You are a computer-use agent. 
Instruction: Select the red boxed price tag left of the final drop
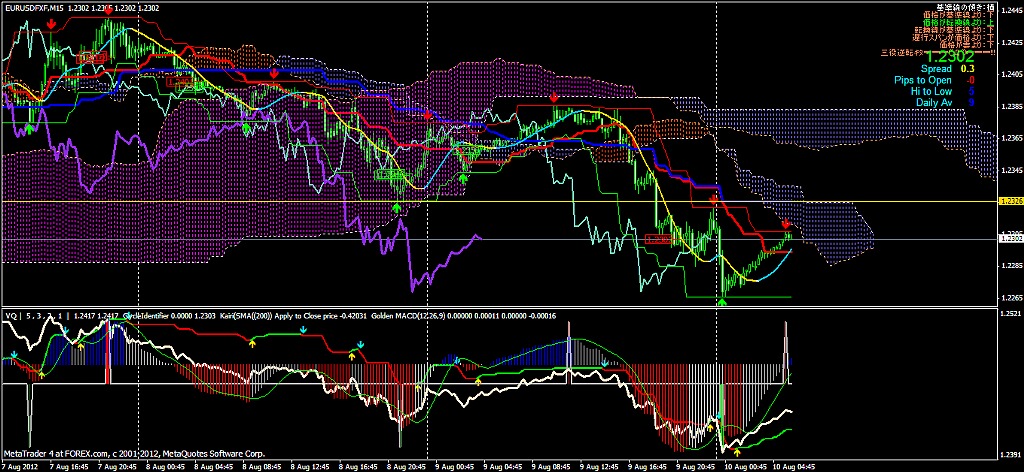pyautogui.click(x=658, y=238)
